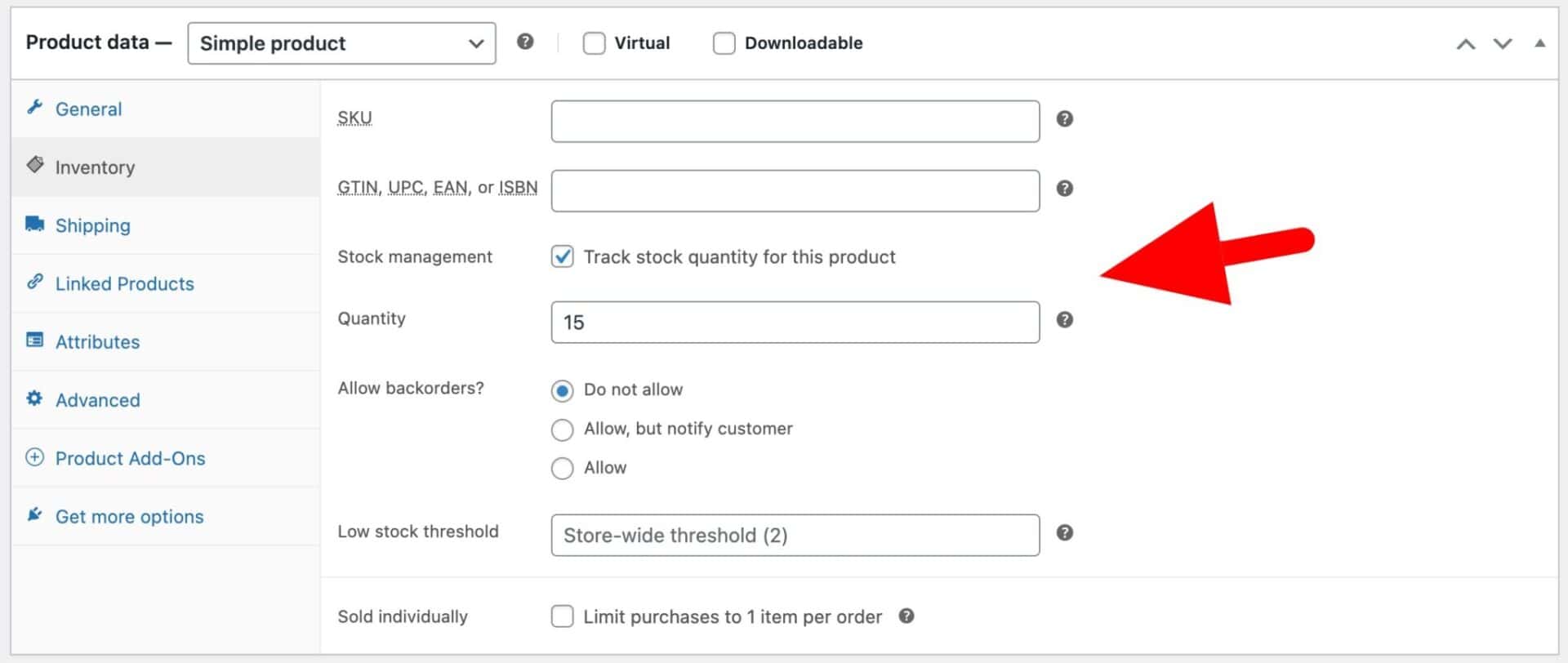Click help icon beside Low stock threshold

pos(1064,533)
